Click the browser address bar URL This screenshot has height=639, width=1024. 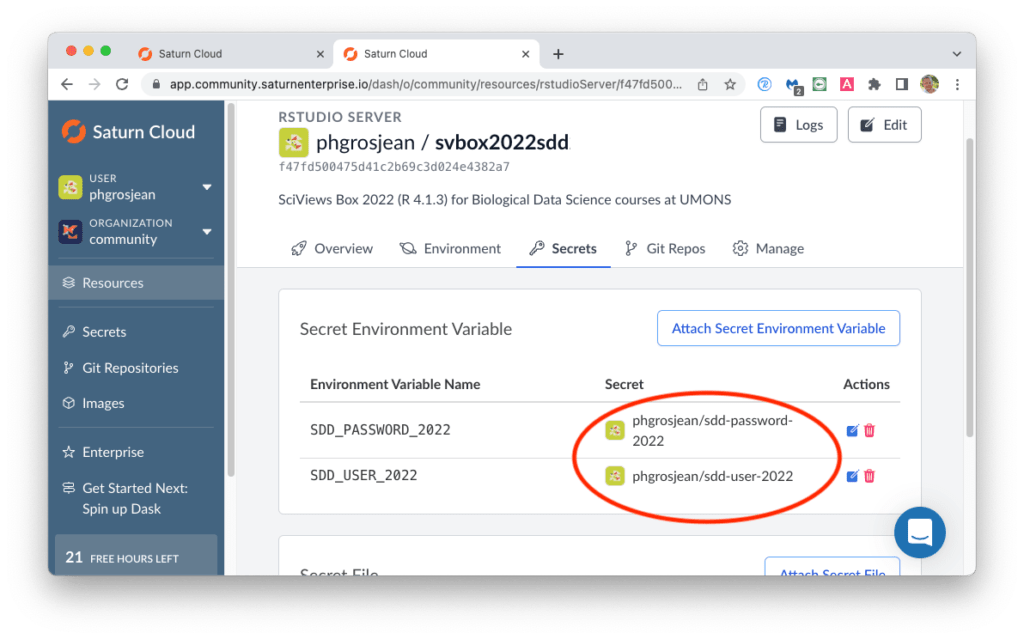(x=426, y=84)
